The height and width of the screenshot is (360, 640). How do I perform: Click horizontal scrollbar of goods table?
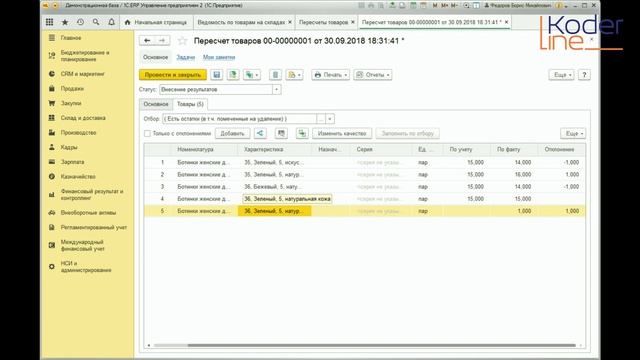tap(381, 345)
